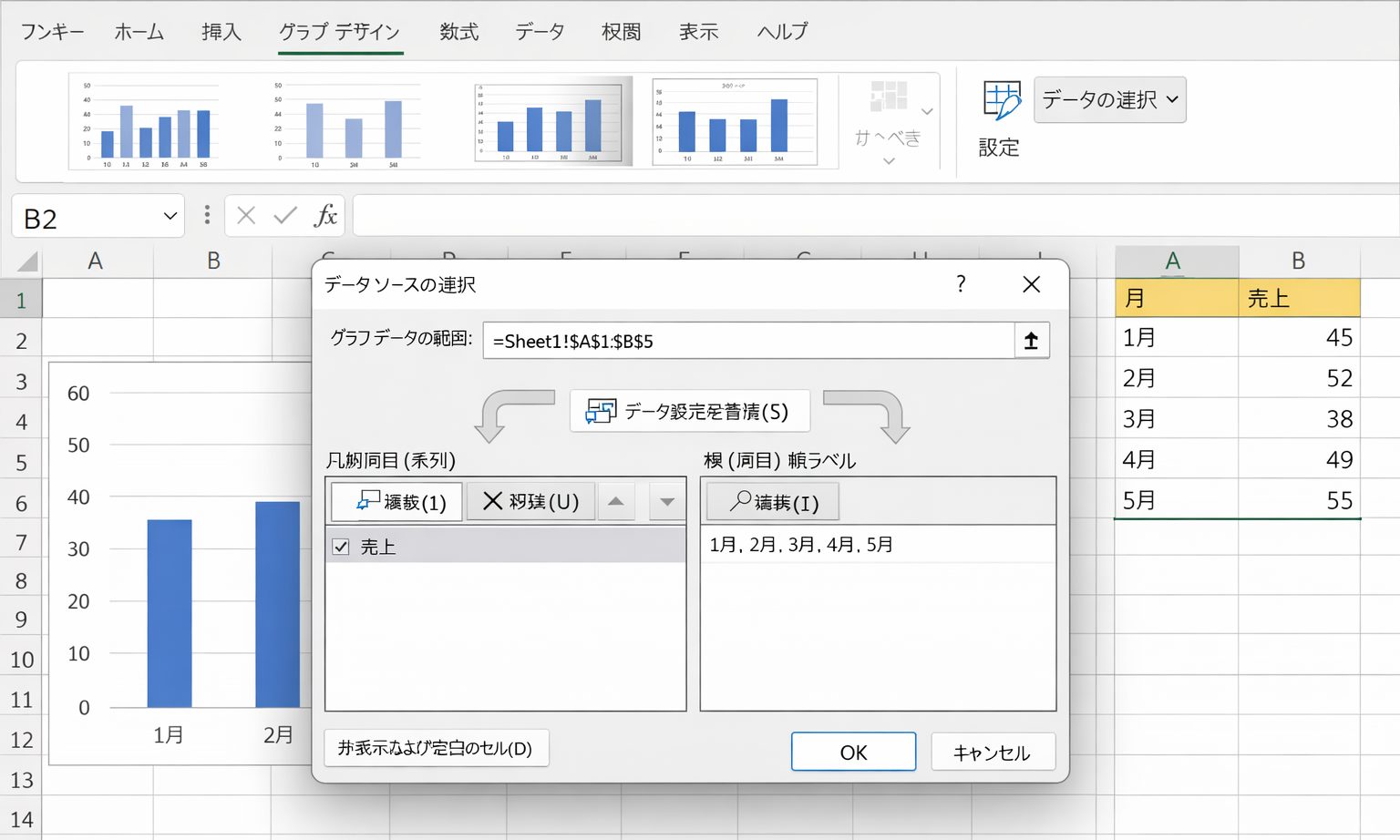1400x840 pixels.
Task: Expand the chart styles gallery
Action: [x=927, y=112]
